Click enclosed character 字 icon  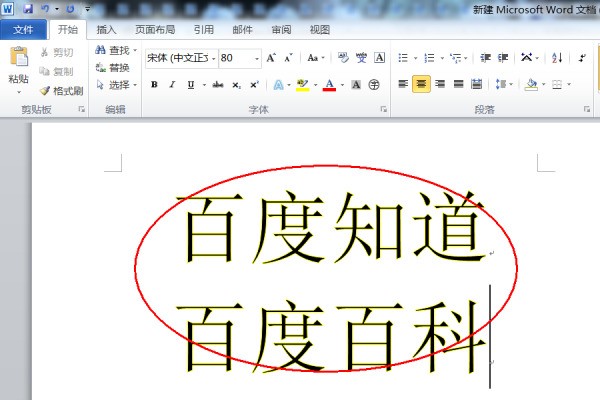point(374,85)
